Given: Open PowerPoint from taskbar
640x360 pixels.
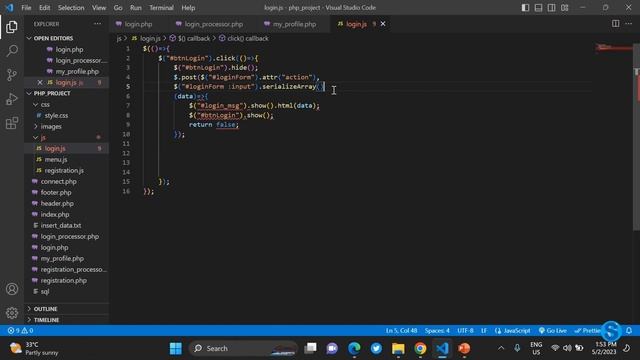Looking at the screenshot, I should pos(464,348).
